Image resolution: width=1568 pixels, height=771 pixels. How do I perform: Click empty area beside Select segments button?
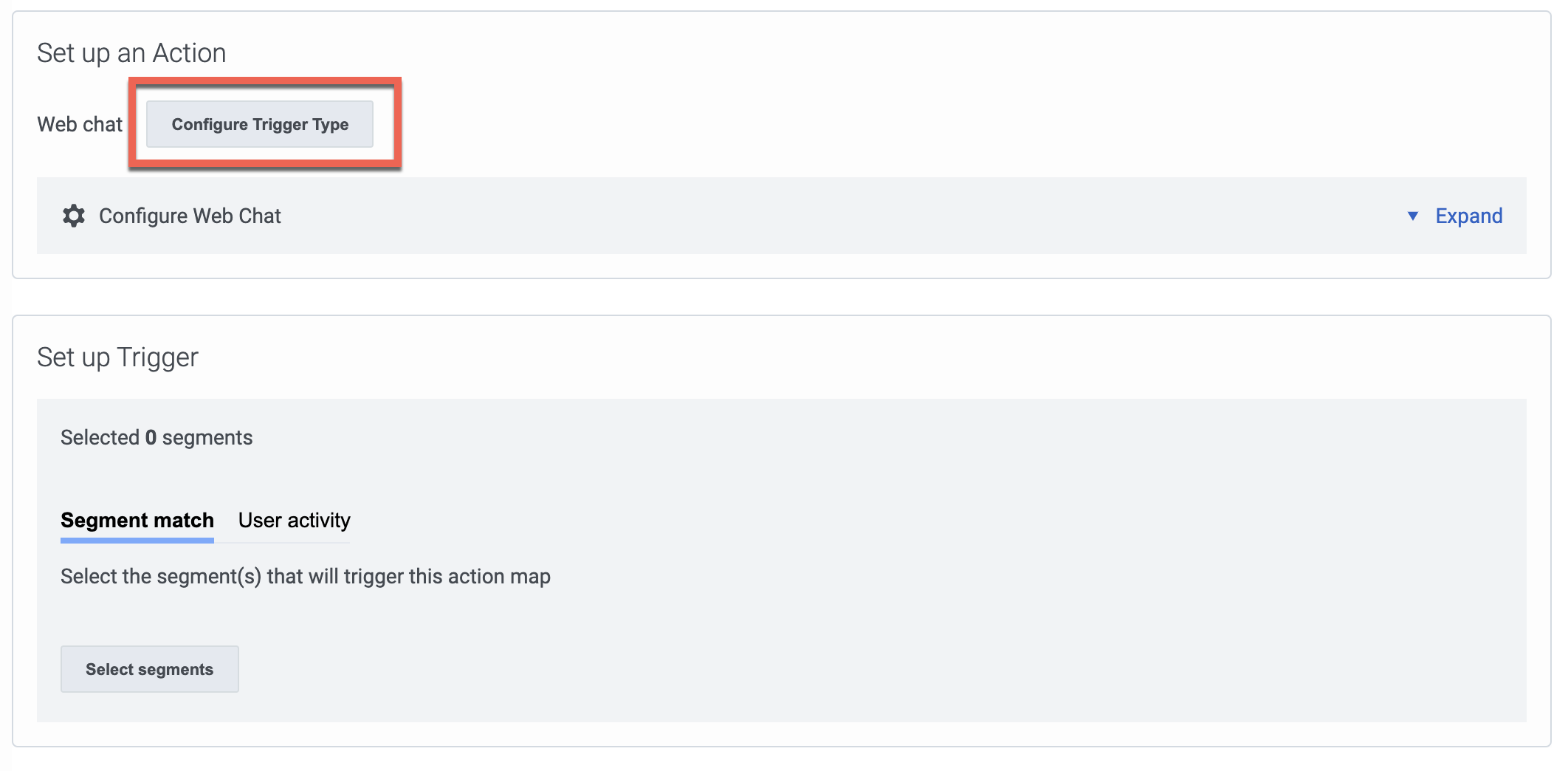point(878,669)
